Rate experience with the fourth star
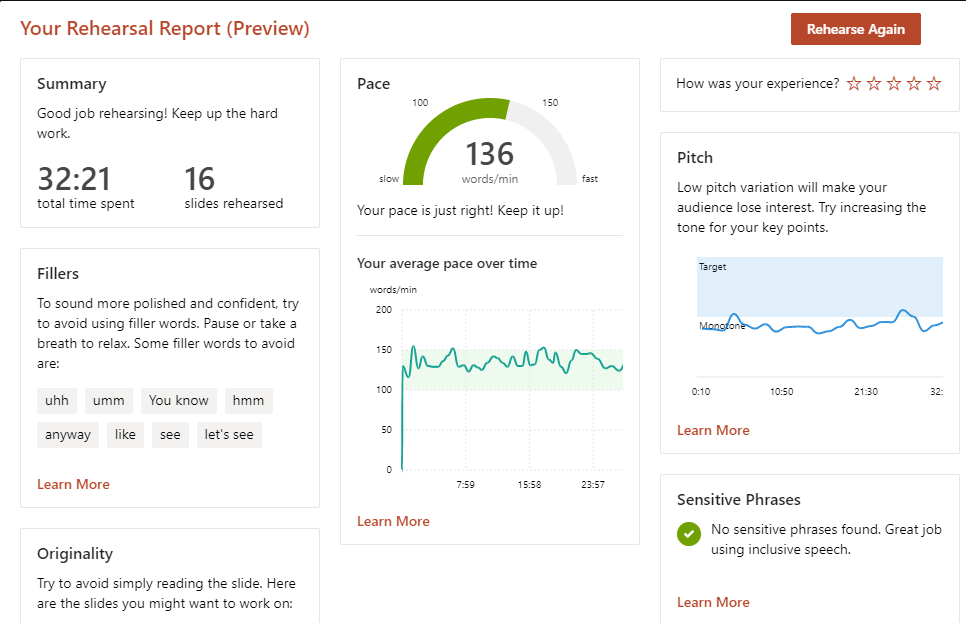Screen dimensions: 975x623 pos(914,84)
